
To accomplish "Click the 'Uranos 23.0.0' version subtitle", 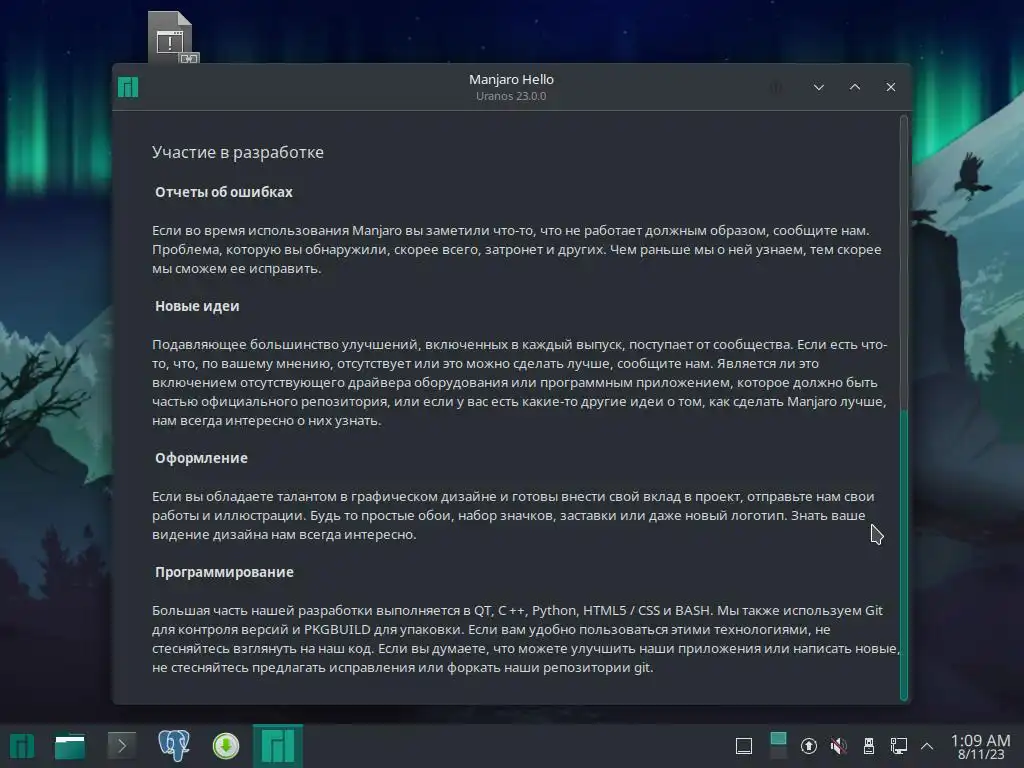I will tap(511, 96).
